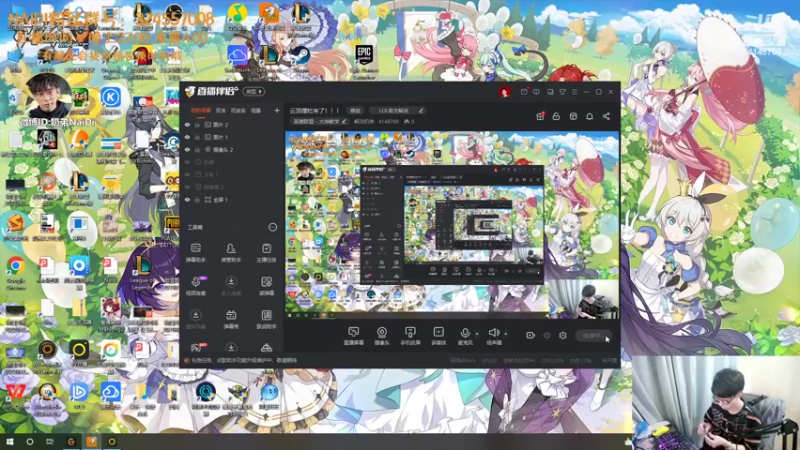
Task: Select the 图片 2 layer row
Action: coord(232,124)
